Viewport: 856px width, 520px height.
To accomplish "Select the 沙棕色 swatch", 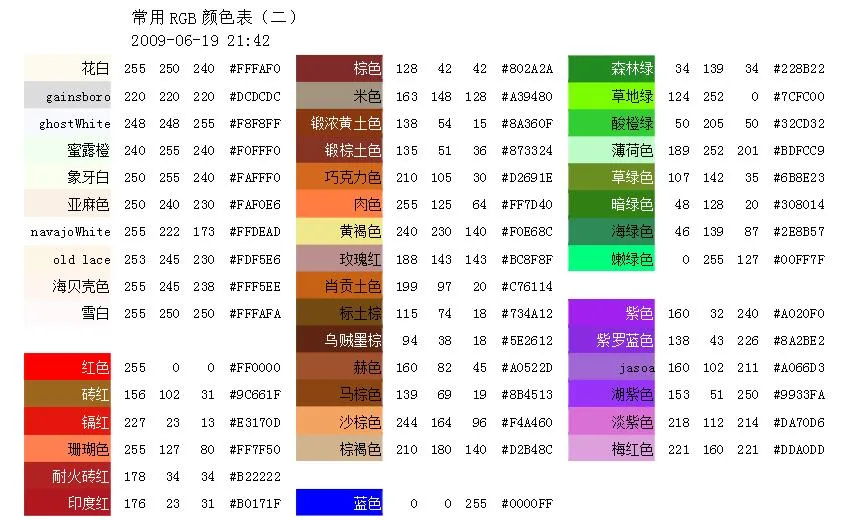I will [x=339, y=421].
